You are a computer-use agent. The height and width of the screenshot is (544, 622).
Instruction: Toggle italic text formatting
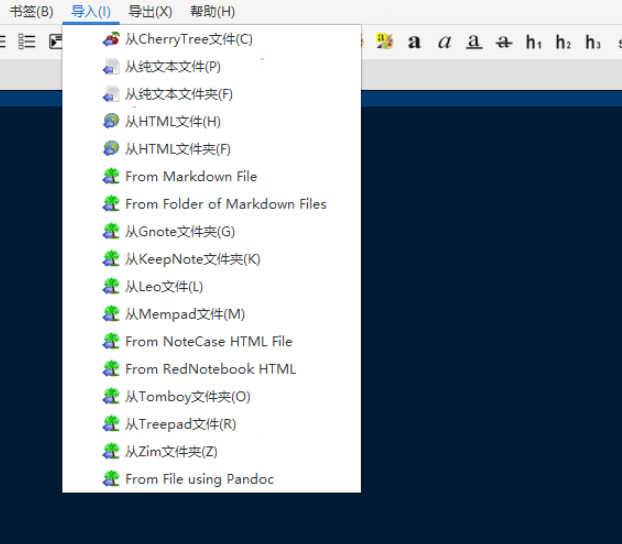coord(444,42)
